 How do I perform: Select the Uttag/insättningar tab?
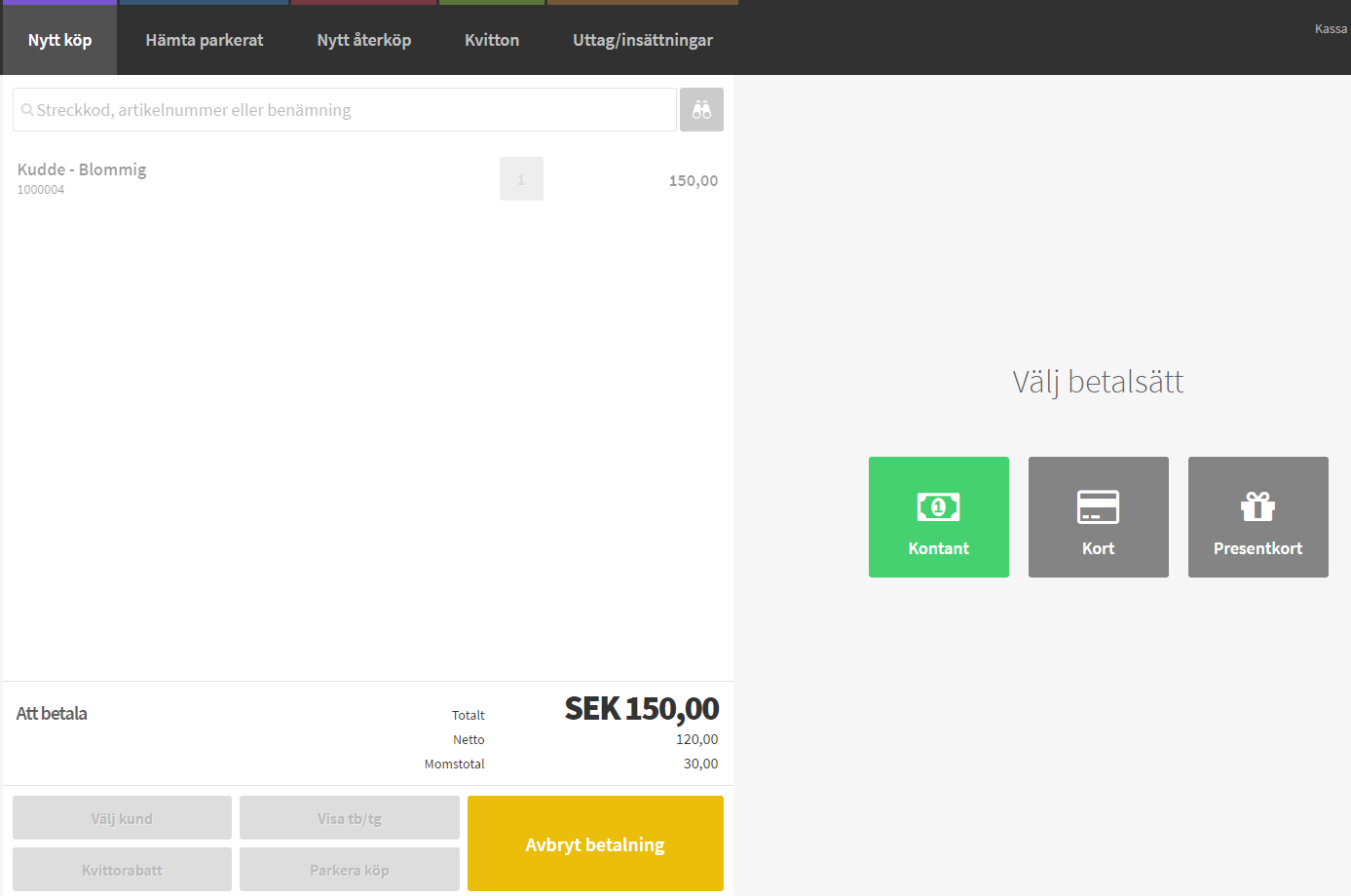point(642,40)
